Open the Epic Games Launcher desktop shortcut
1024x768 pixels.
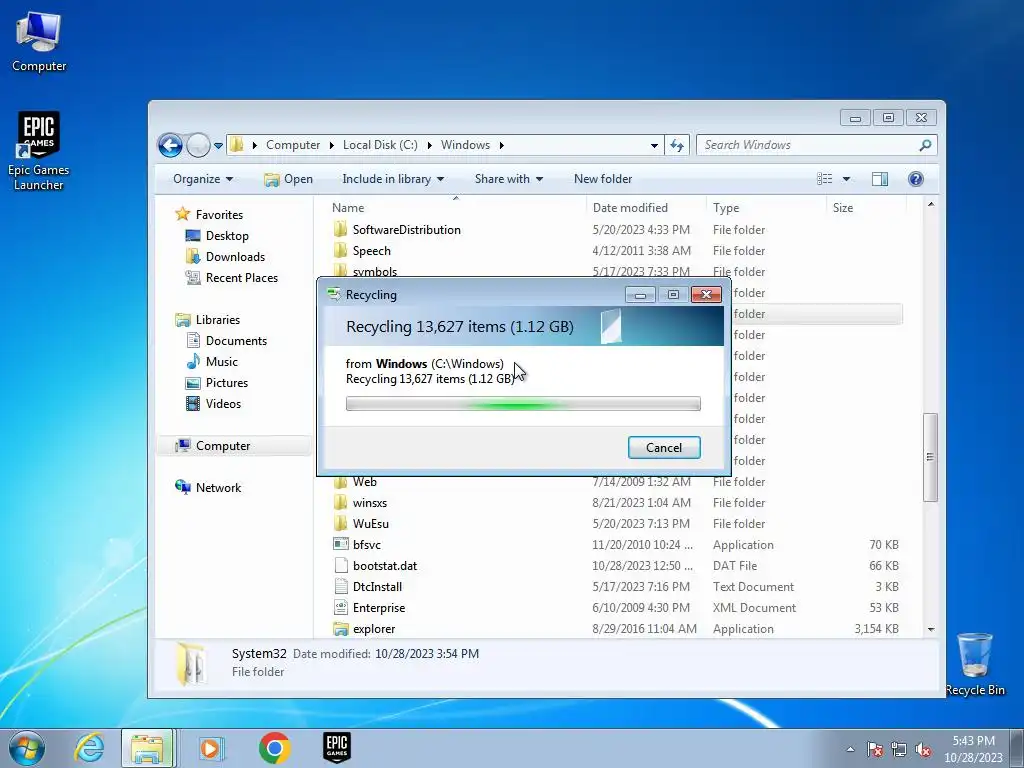click(x=39, y=151)
